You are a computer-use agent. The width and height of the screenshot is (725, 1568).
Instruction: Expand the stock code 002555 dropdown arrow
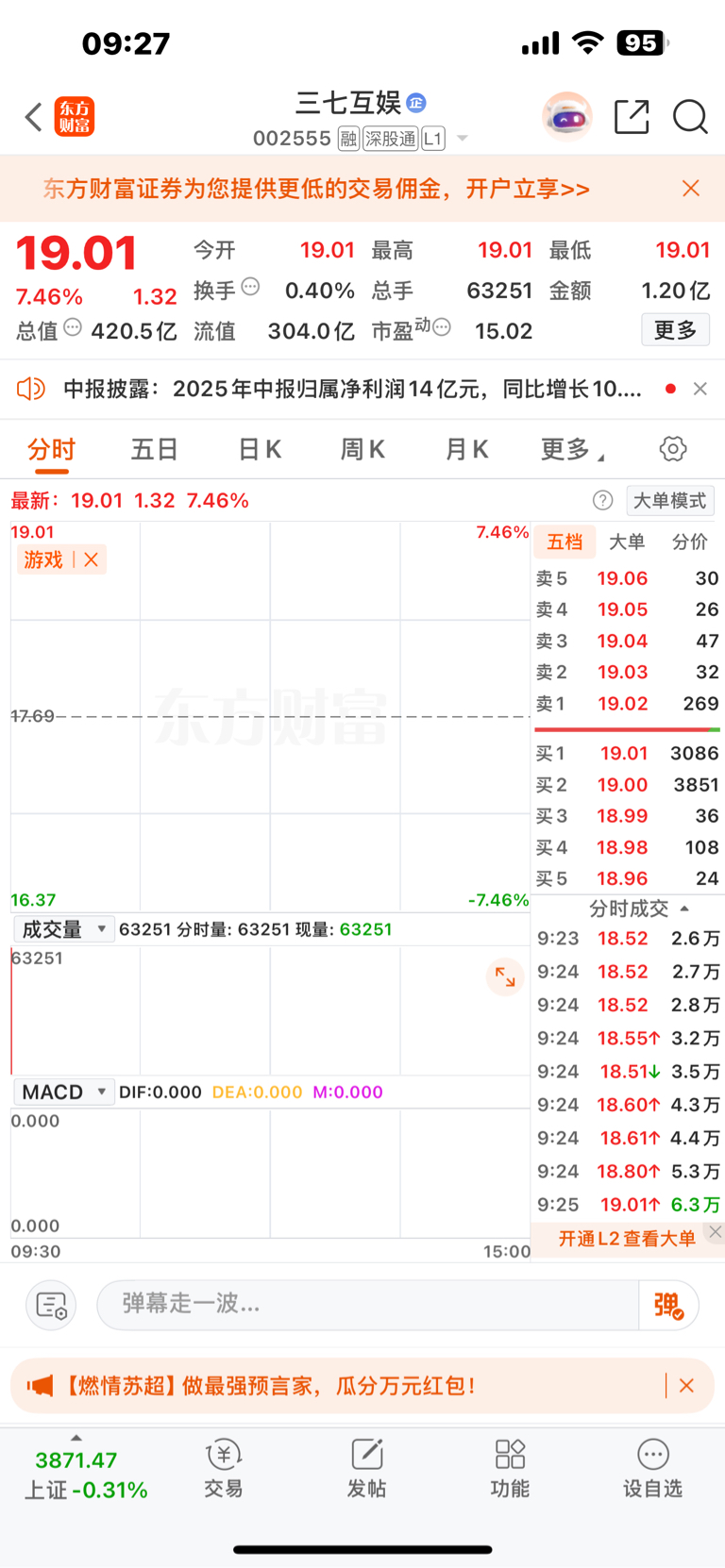(x=463, y=139)
